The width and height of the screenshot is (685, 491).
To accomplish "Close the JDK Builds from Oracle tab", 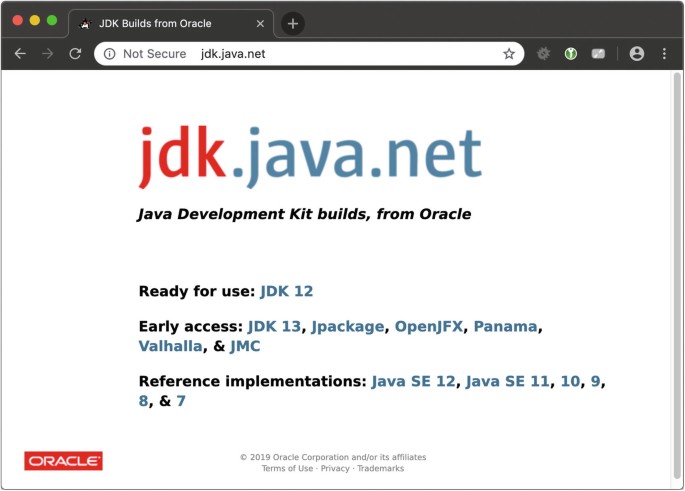I will click(259, 23).
